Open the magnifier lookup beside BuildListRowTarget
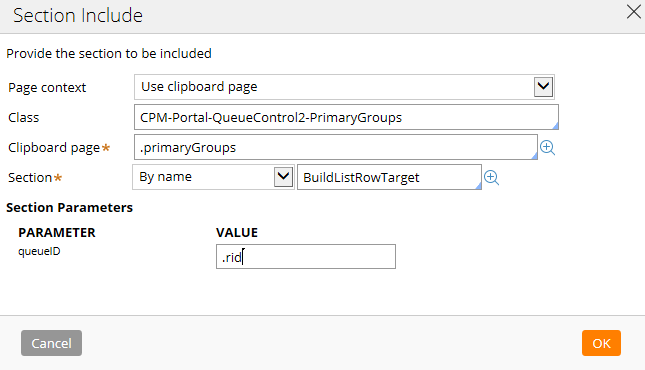Viewport: 645px width, 370px height. [x=491, y=177]
